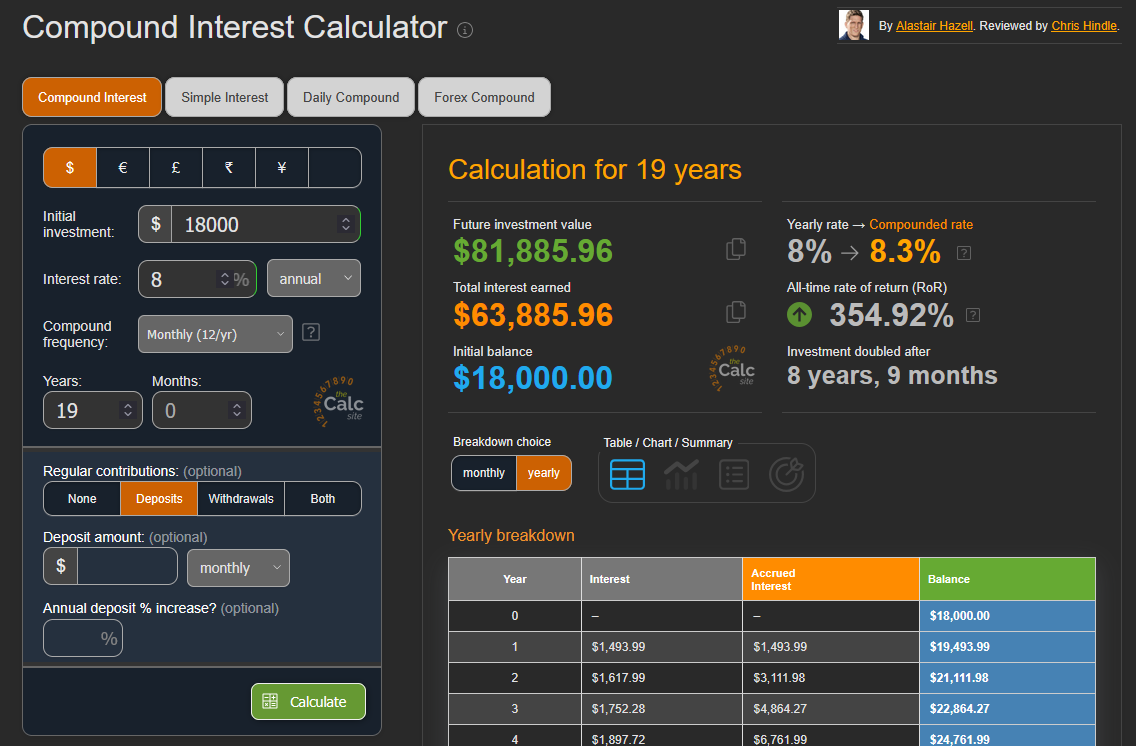Click the Interest column header
This screenshot has width=1136, height=746.
pos(661,579)
